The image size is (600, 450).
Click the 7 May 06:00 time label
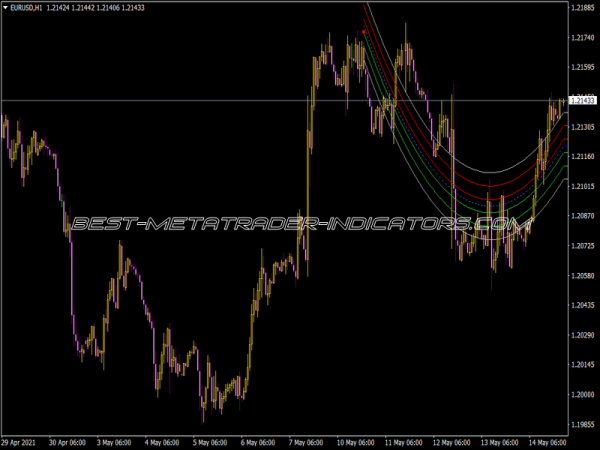(x=304, y=441)
